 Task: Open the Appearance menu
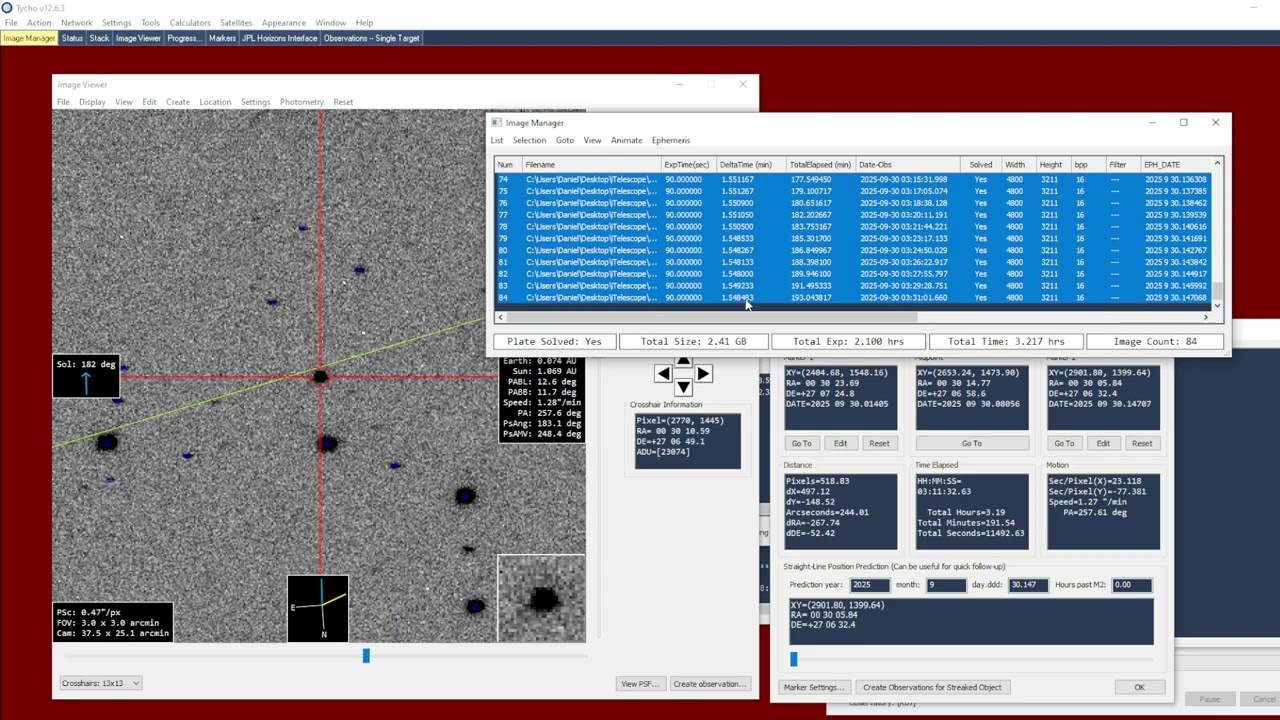point(284,23)
